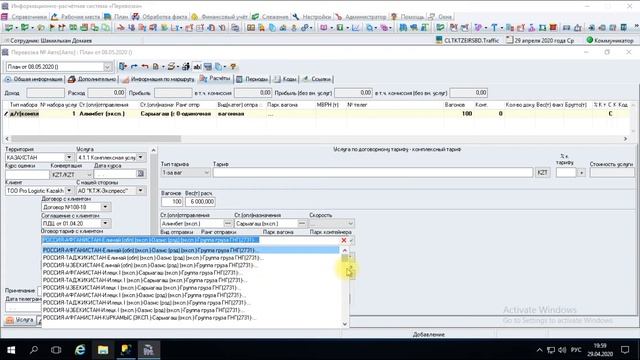This screenshot has width=640, height=360.
Task: Select the Услуга tab at bottom left
Action: point(20,320)
